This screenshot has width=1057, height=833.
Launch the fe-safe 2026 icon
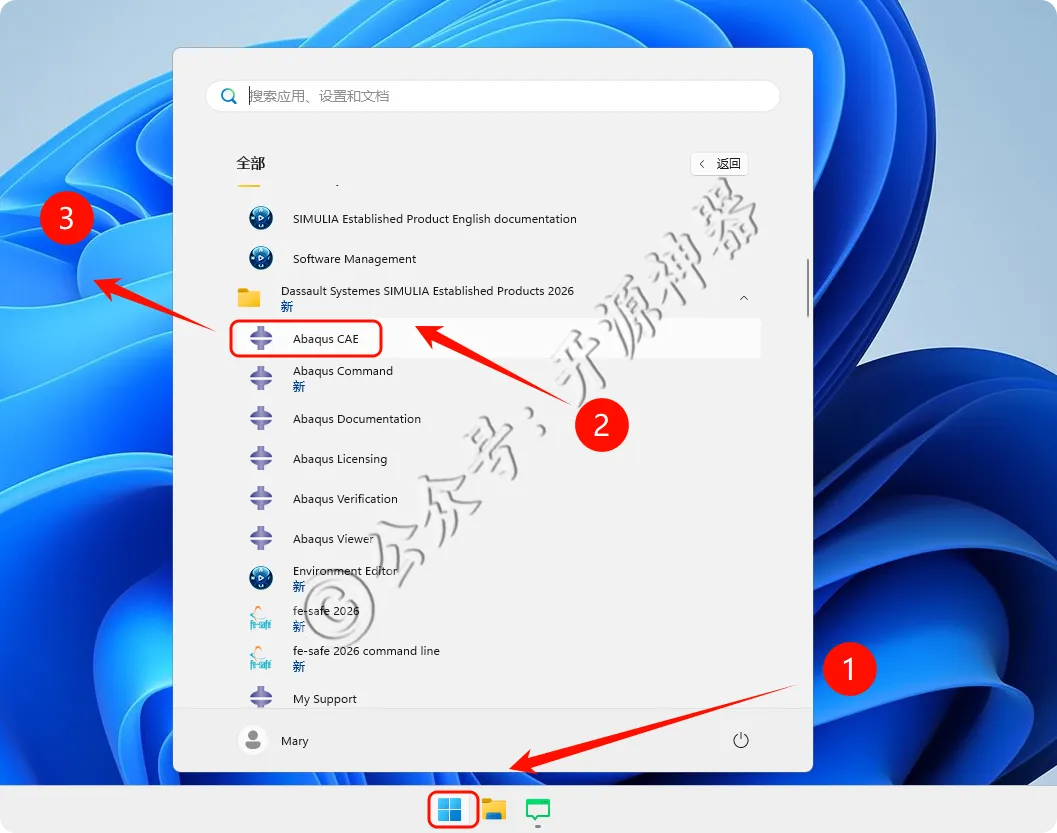point(260,618)
